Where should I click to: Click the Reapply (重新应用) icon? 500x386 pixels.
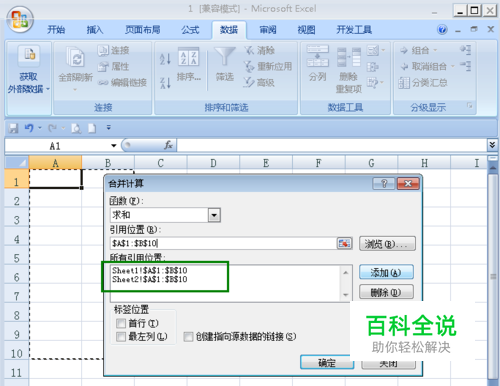point(249,67)
